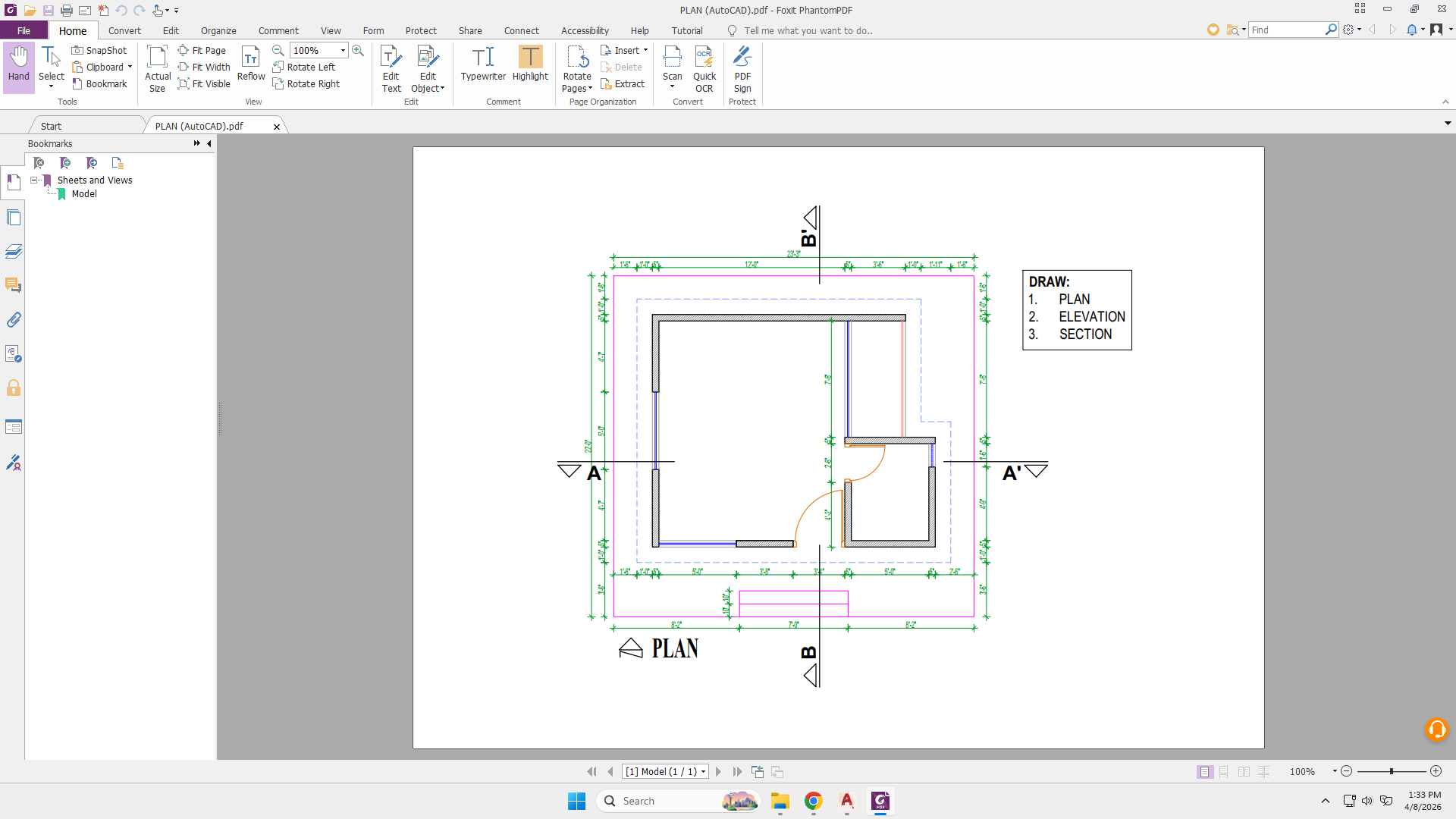1456x819 pixels.
Task: Open the Pages panel in sidebar
Action: tap(14, 218)
